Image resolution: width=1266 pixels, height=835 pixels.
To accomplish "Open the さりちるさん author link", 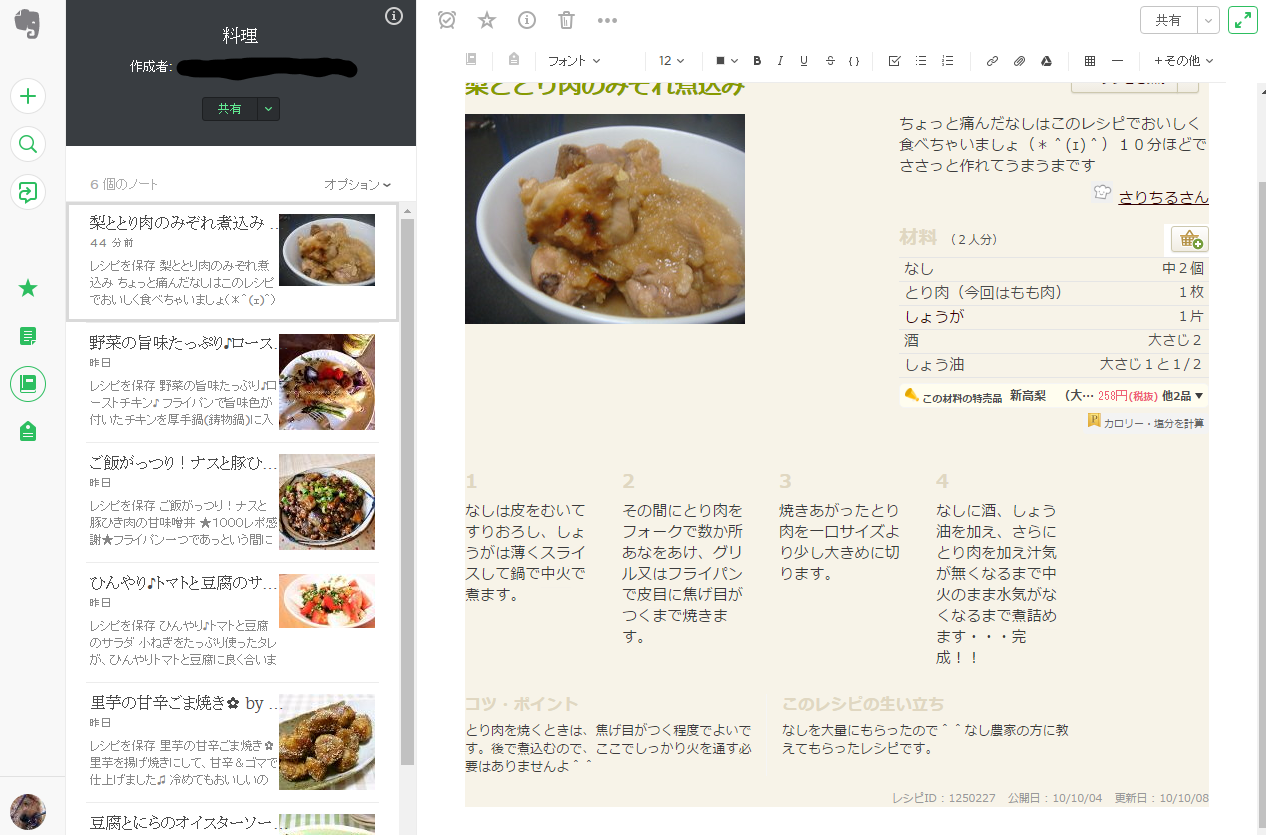I will tap(1163, 197).
